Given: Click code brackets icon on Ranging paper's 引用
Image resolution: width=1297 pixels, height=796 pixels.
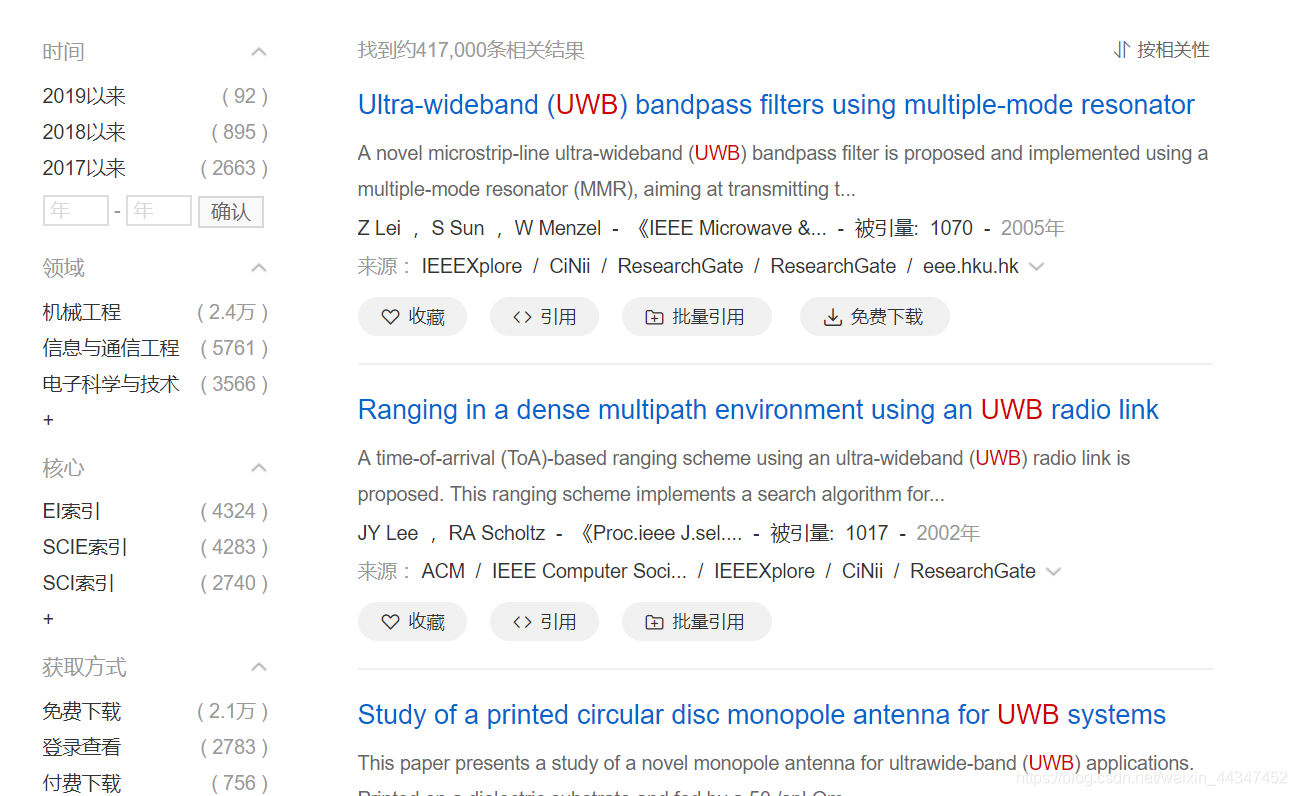Looking at the screenshot, I should (522, 622).
